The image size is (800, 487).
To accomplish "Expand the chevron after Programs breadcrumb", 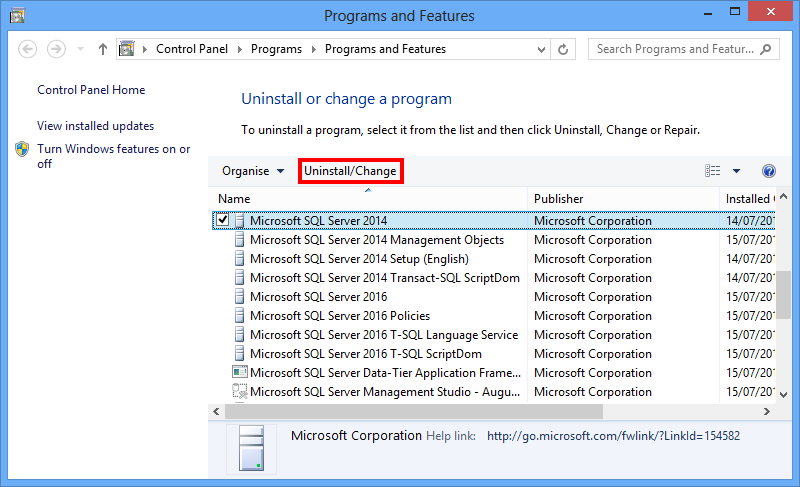I will tap(313, 49).
